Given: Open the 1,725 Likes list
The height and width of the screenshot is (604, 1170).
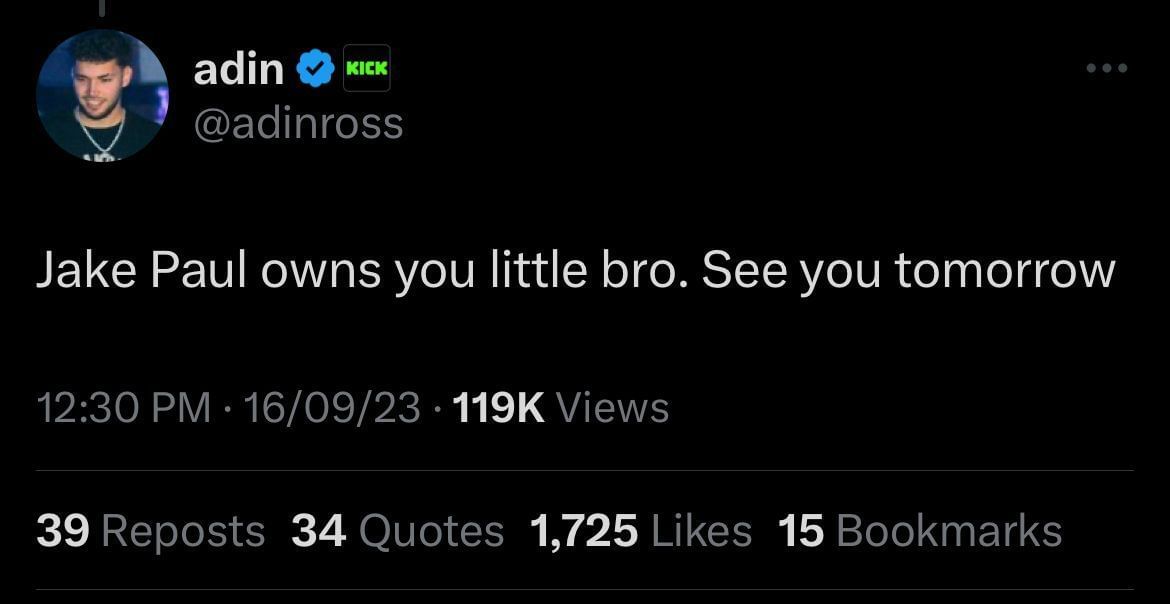Looking at the screenshot, I should coord(637,531).
